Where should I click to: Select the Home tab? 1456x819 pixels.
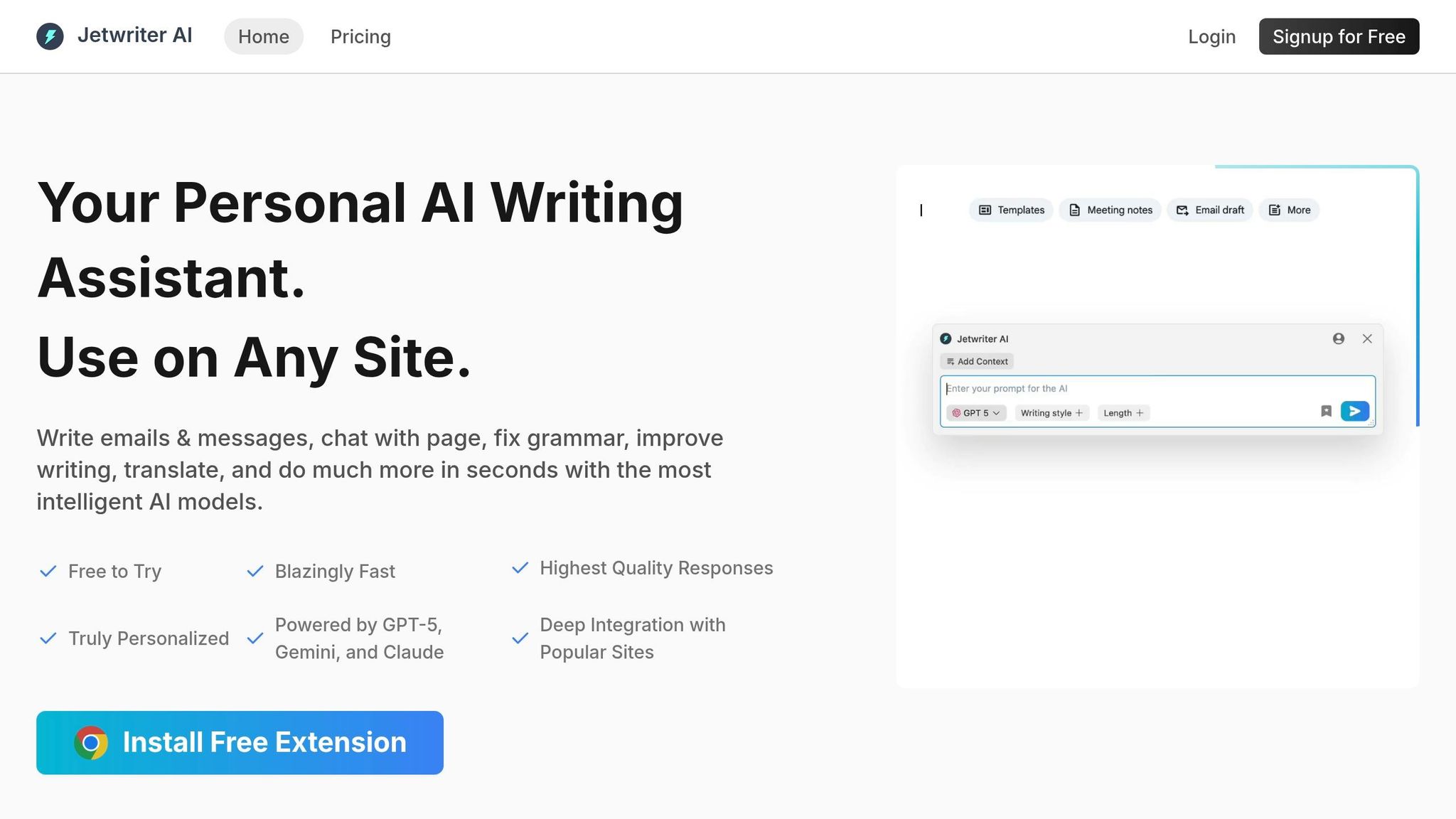tap(264, 36)
